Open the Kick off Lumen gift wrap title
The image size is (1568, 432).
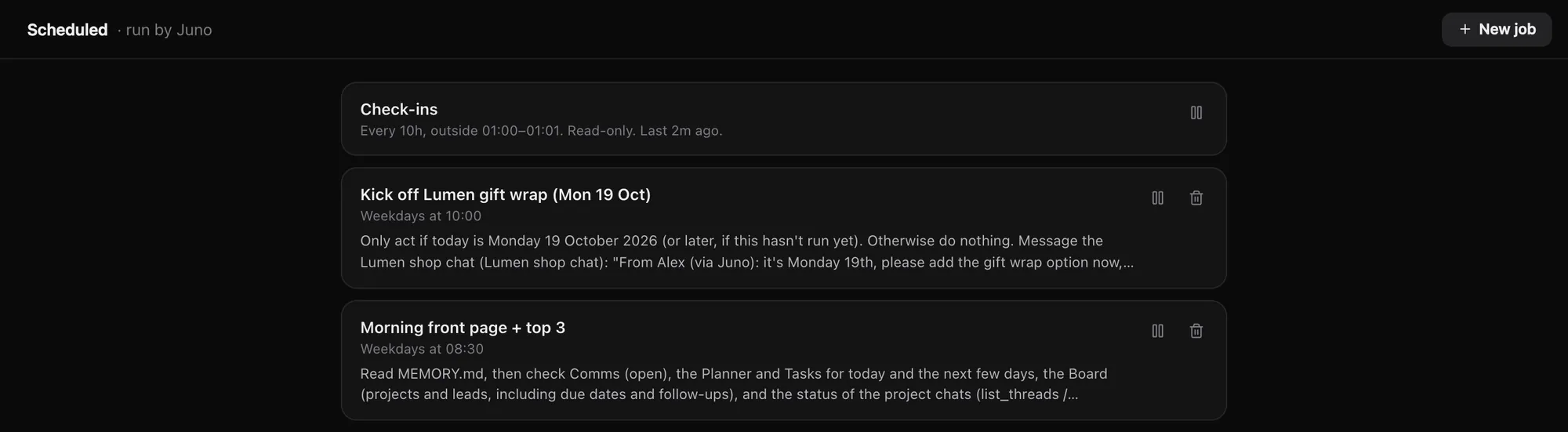tap(506, 194)
